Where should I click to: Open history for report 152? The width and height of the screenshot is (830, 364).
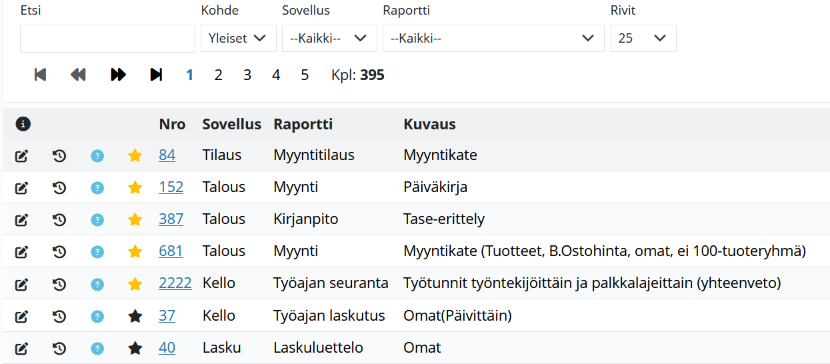coord(59,188)
